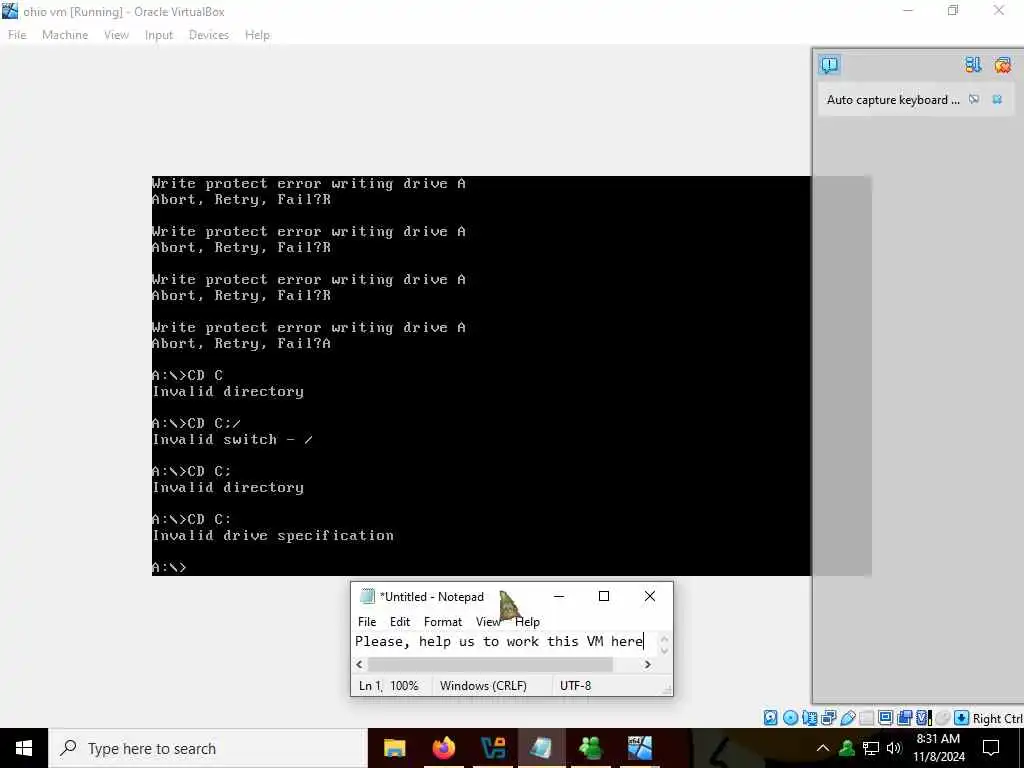Switch to VirtualBox Manager taskbar icon
The width and height of the screenshot is (1024, 768).
coord(492,748)
